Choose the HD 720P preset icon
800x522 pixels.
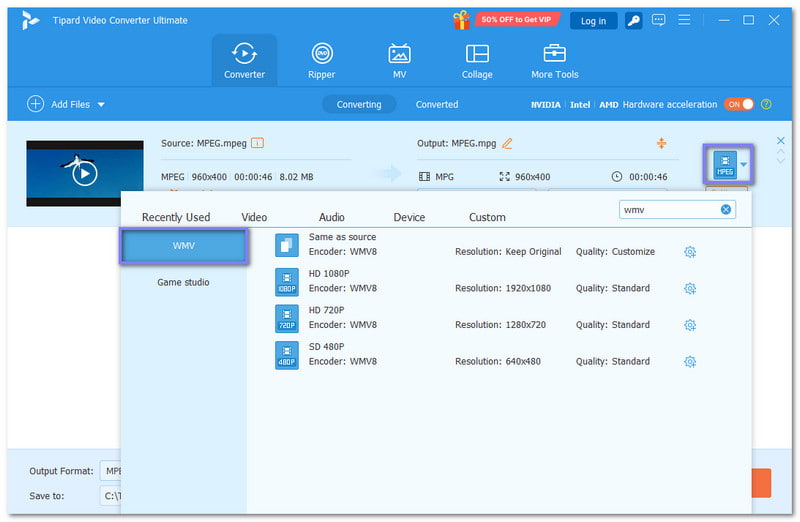(x=287, y=318)
